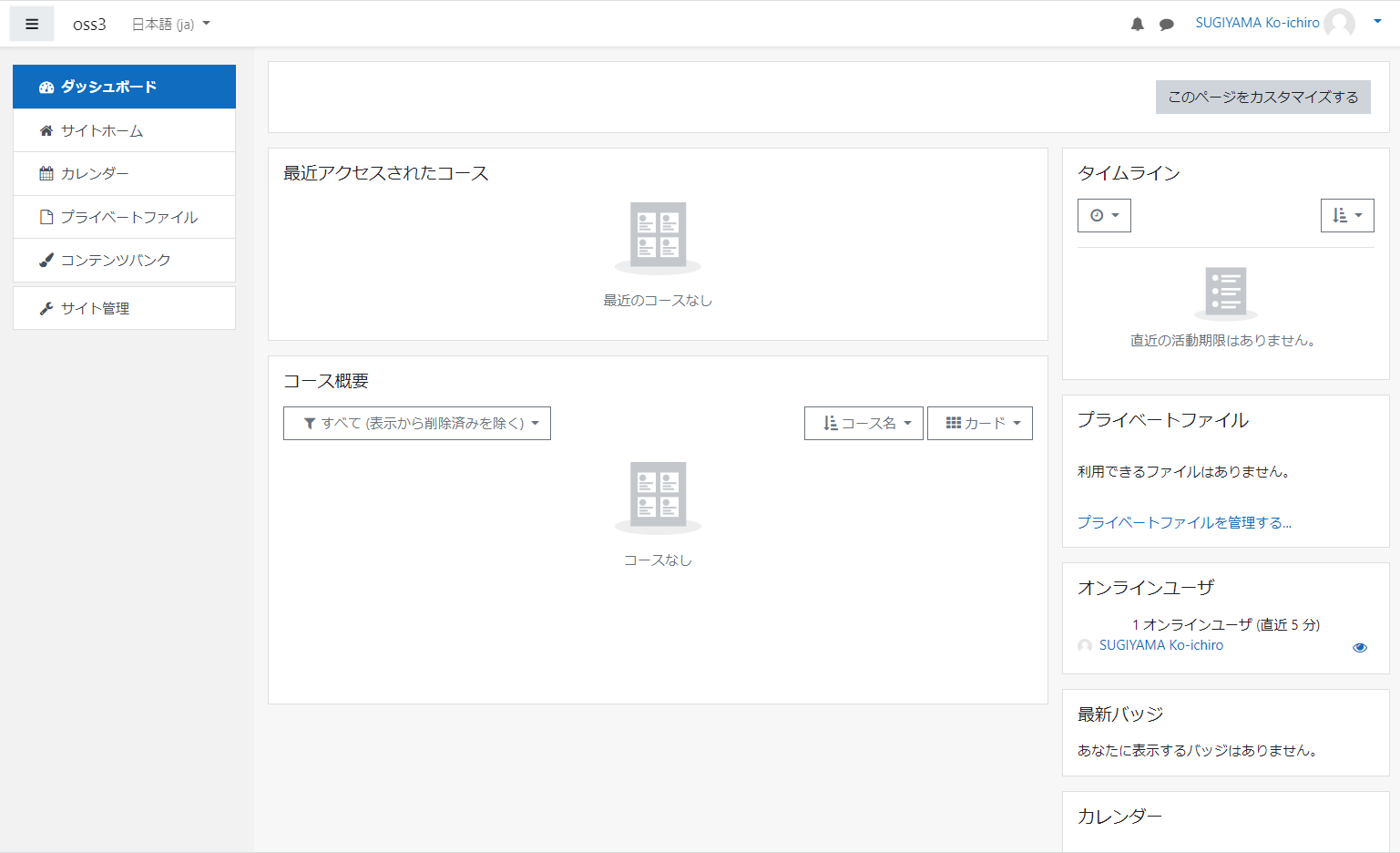Open the notifications bell icon
1400x853 pixels.
tap(1137, 25)
